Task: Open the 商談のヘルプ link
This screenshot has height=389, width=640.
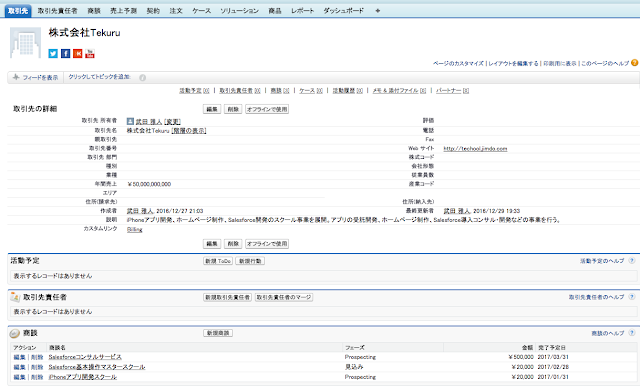Action: pyautogui.click(x=608, y=333)
